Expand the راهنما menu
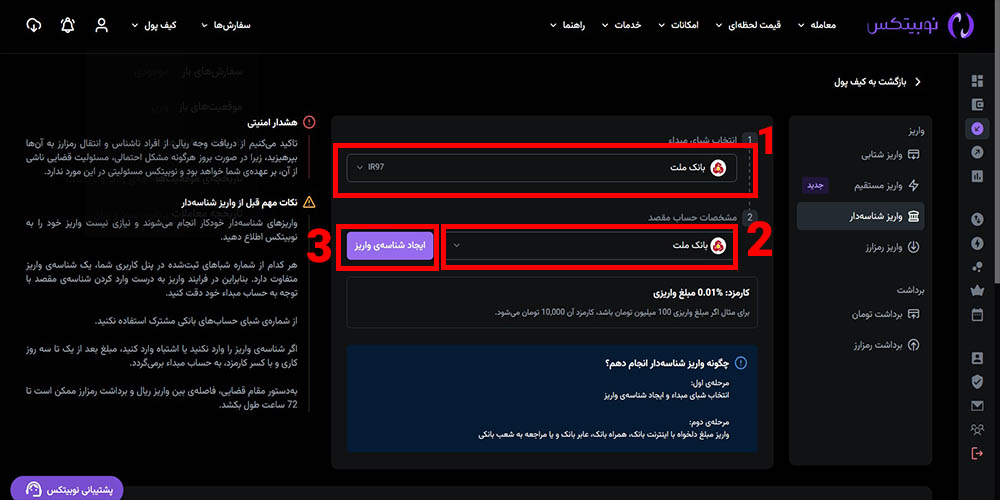This screenshot has width=1000, height=500. (x=568, y=26)
